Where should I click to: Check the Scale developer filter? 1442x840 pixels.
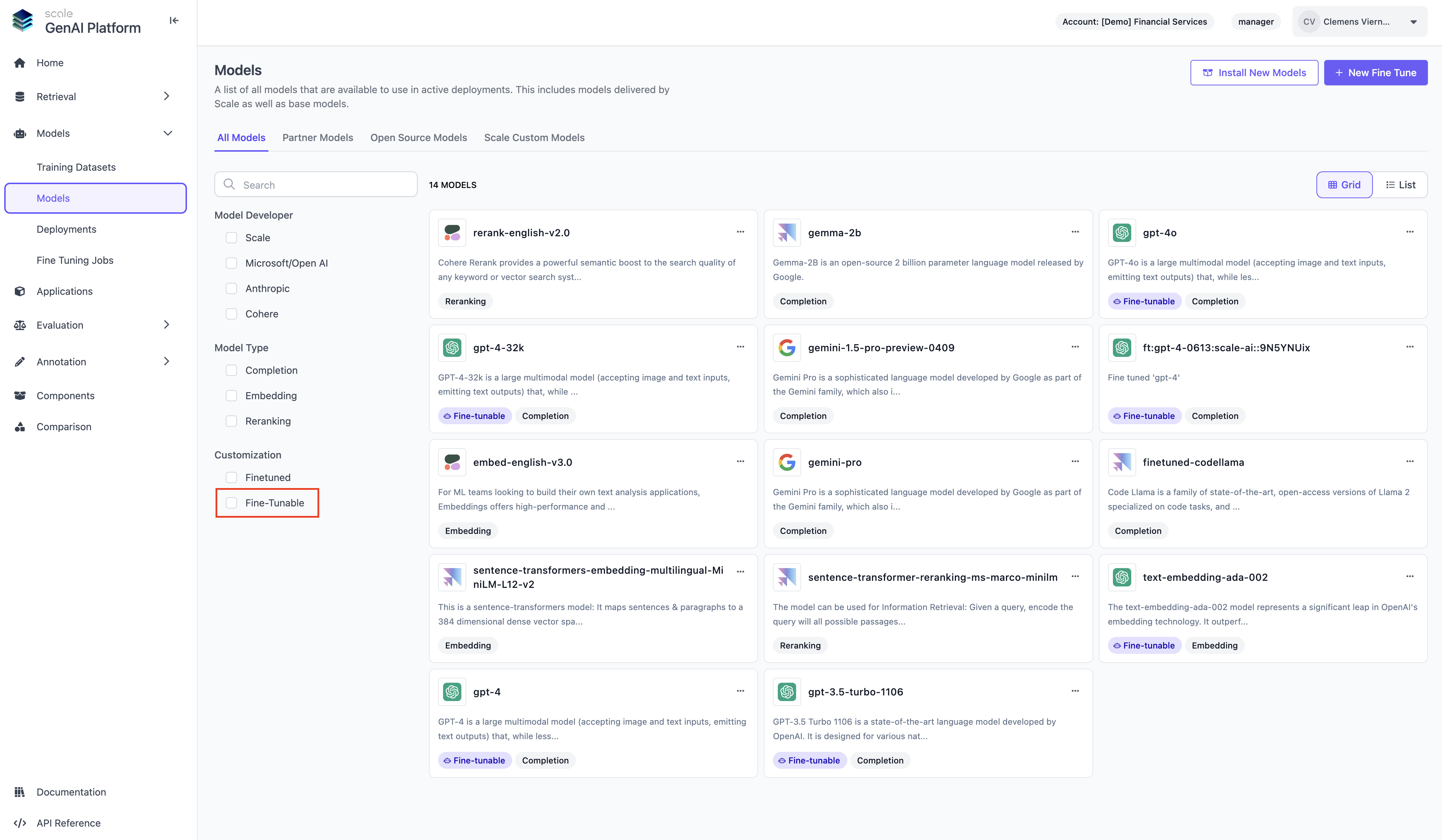(231, 237)
